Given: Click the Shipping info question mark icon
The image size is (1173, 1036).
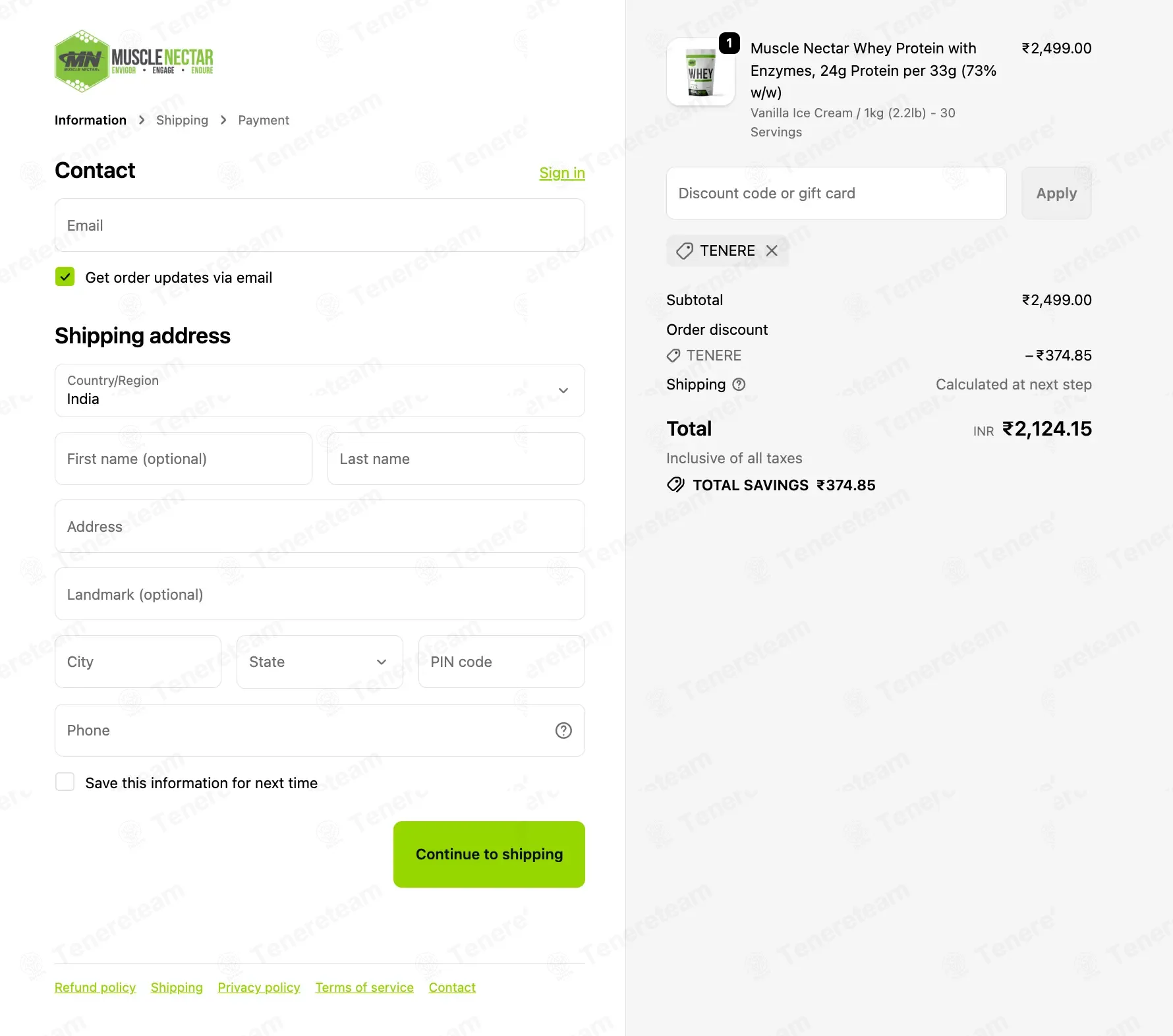Looking at the screenshot, I should pyautogui.click(x=739, y=384).
